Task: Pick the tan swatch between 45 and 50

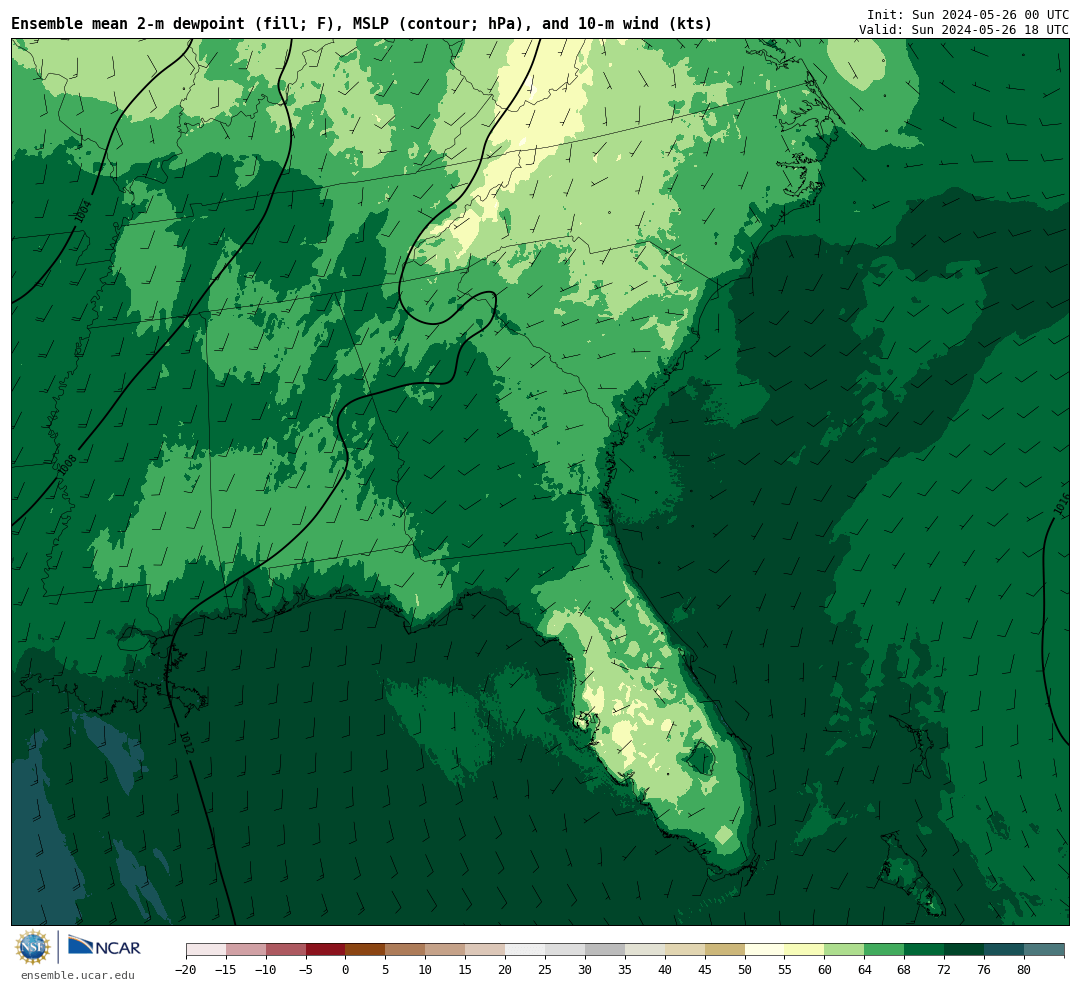Action: pyautogui.click(x=725, y=950)
